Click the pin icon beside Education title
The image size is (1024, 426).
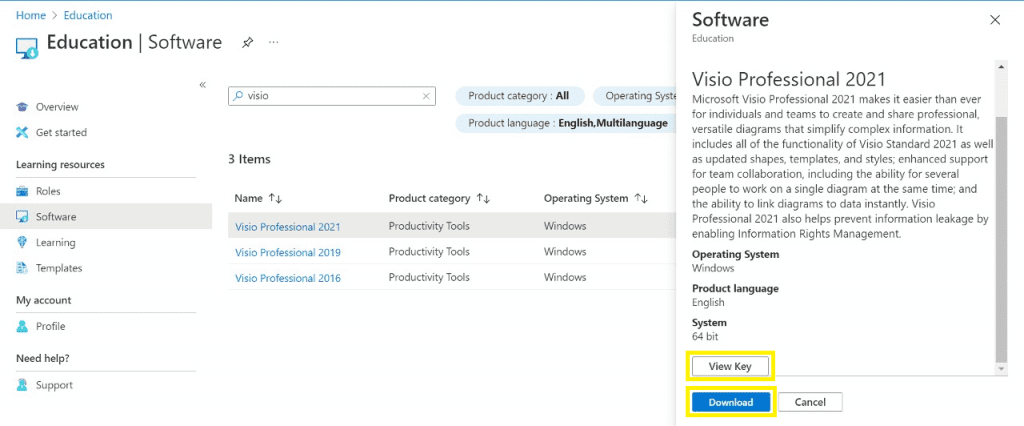tap(247, 43)
